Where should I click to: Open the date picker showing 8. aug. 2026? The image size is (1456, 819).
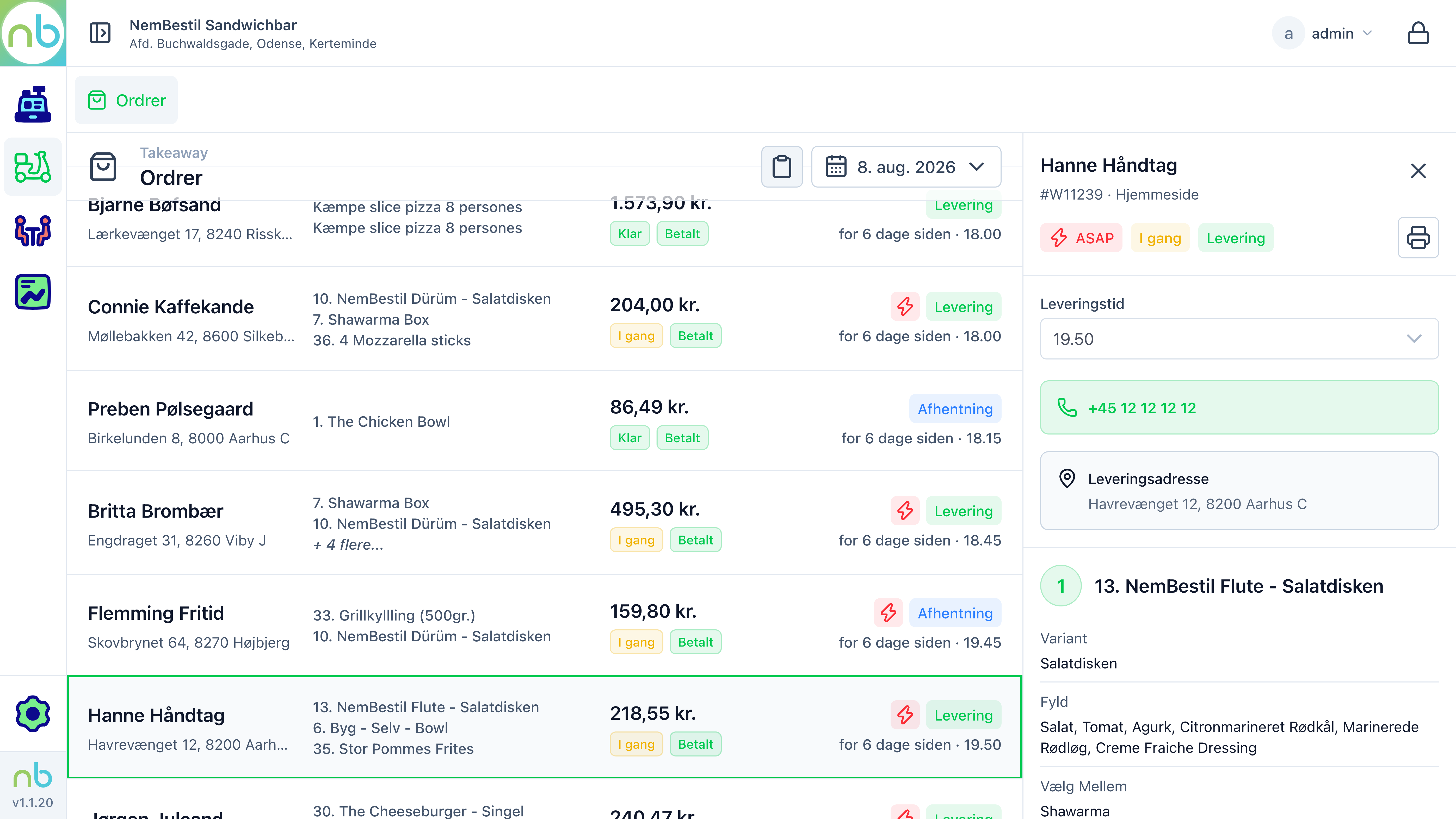tap(906, 167)
